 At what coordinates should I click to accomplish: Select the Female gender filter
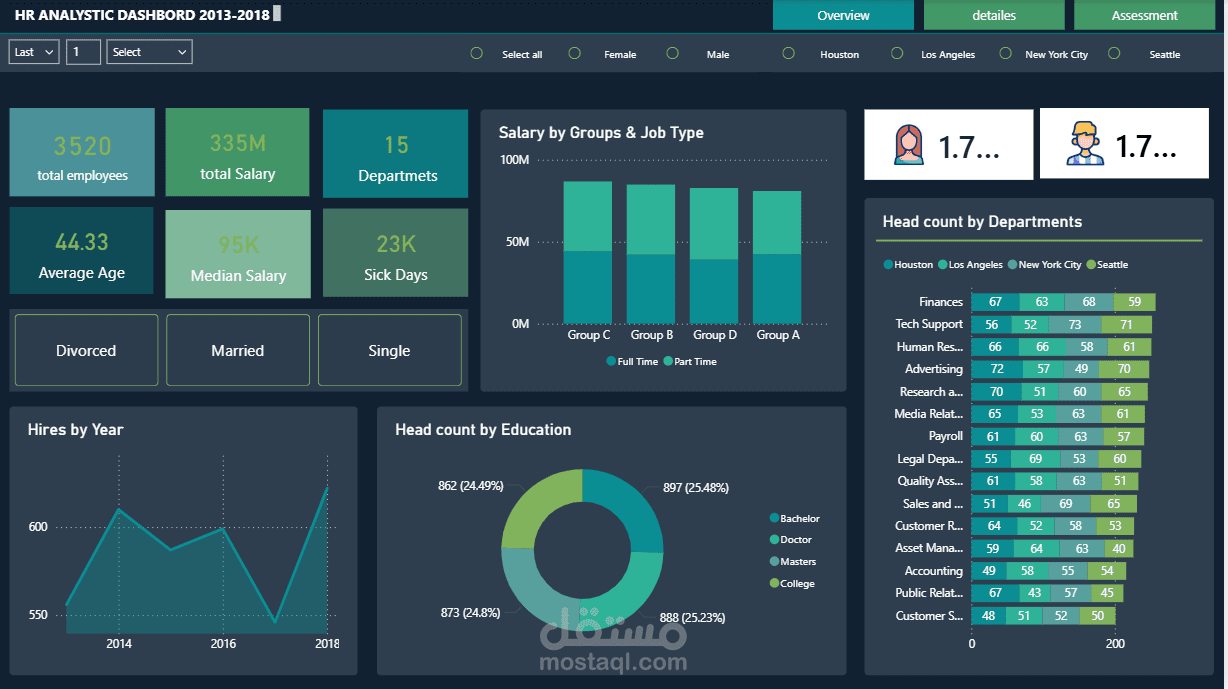(574, 54)
